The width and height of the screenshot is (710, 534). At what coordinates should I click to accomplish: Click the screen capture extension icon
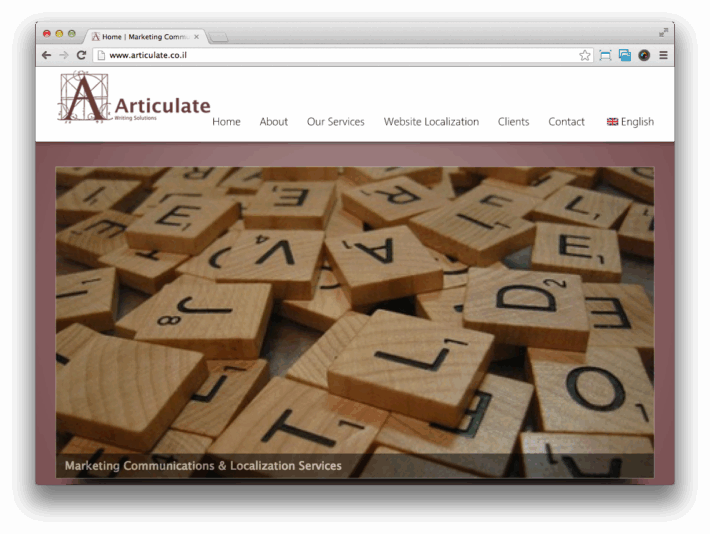point(605,55)
